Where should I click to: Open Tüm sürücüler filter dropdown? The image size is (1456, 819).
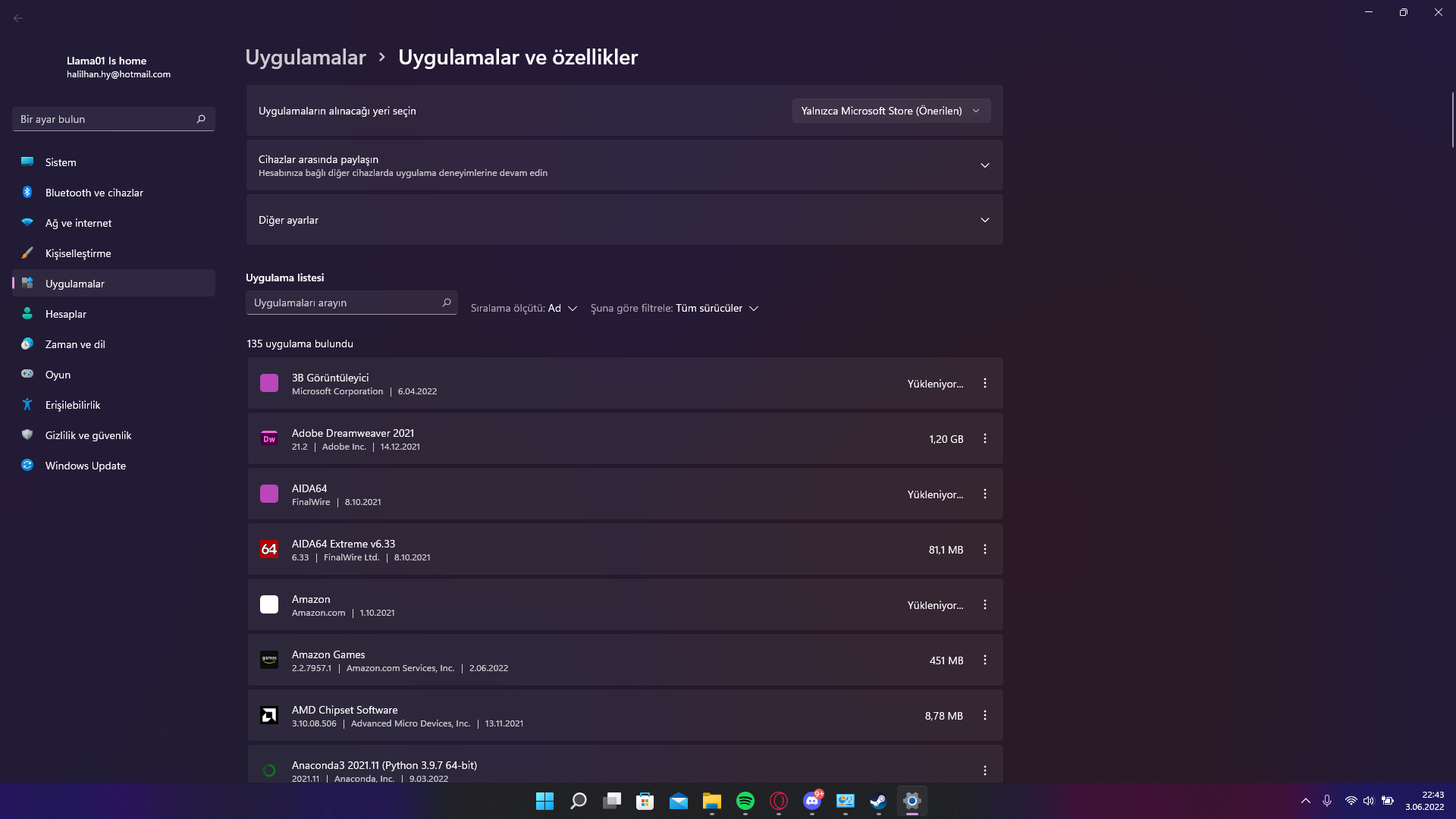tap(674, 308)
